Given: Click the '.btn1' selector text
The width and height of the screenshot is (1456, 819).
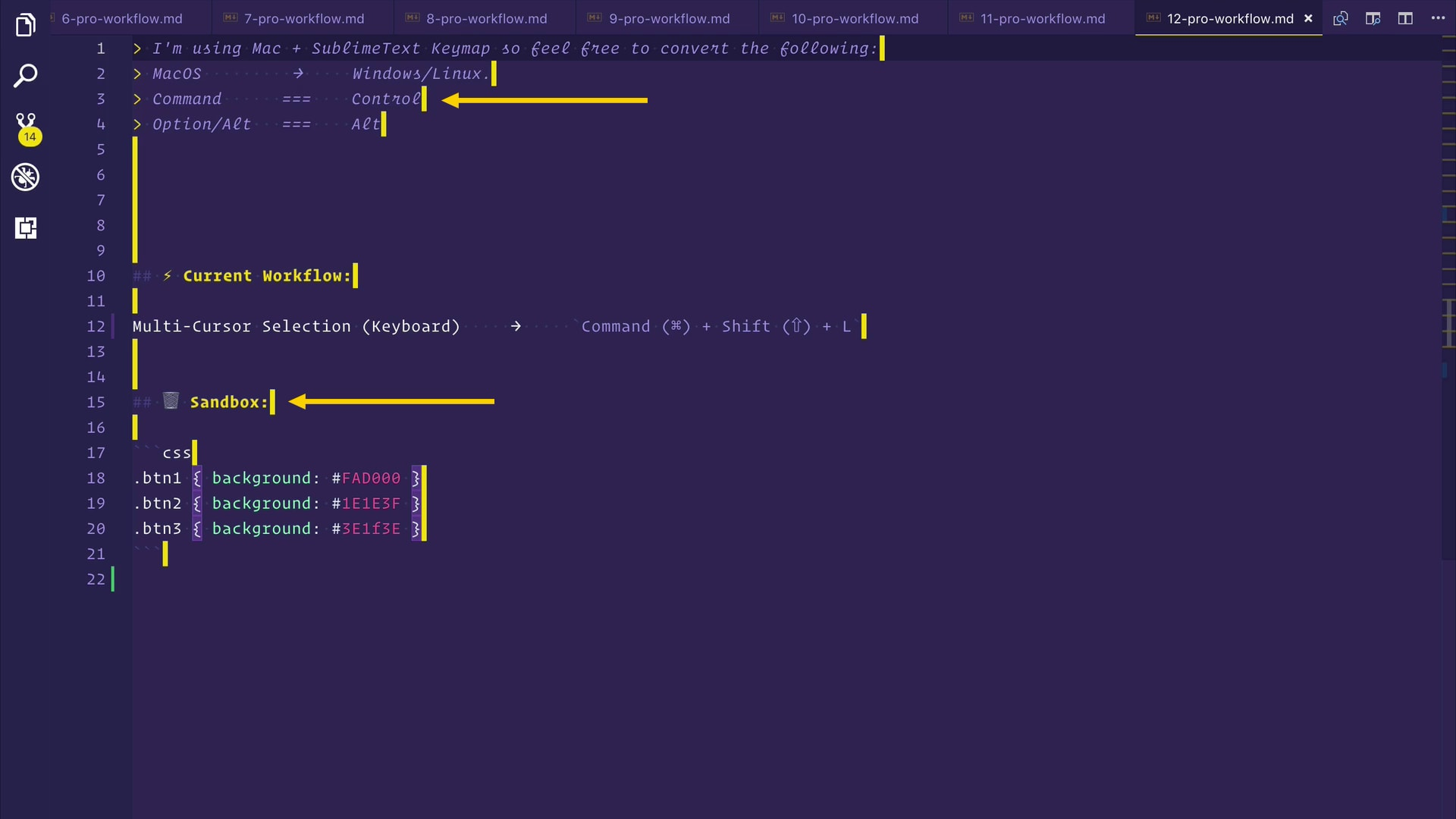Looking at the screenshot, I should point(158,479).
